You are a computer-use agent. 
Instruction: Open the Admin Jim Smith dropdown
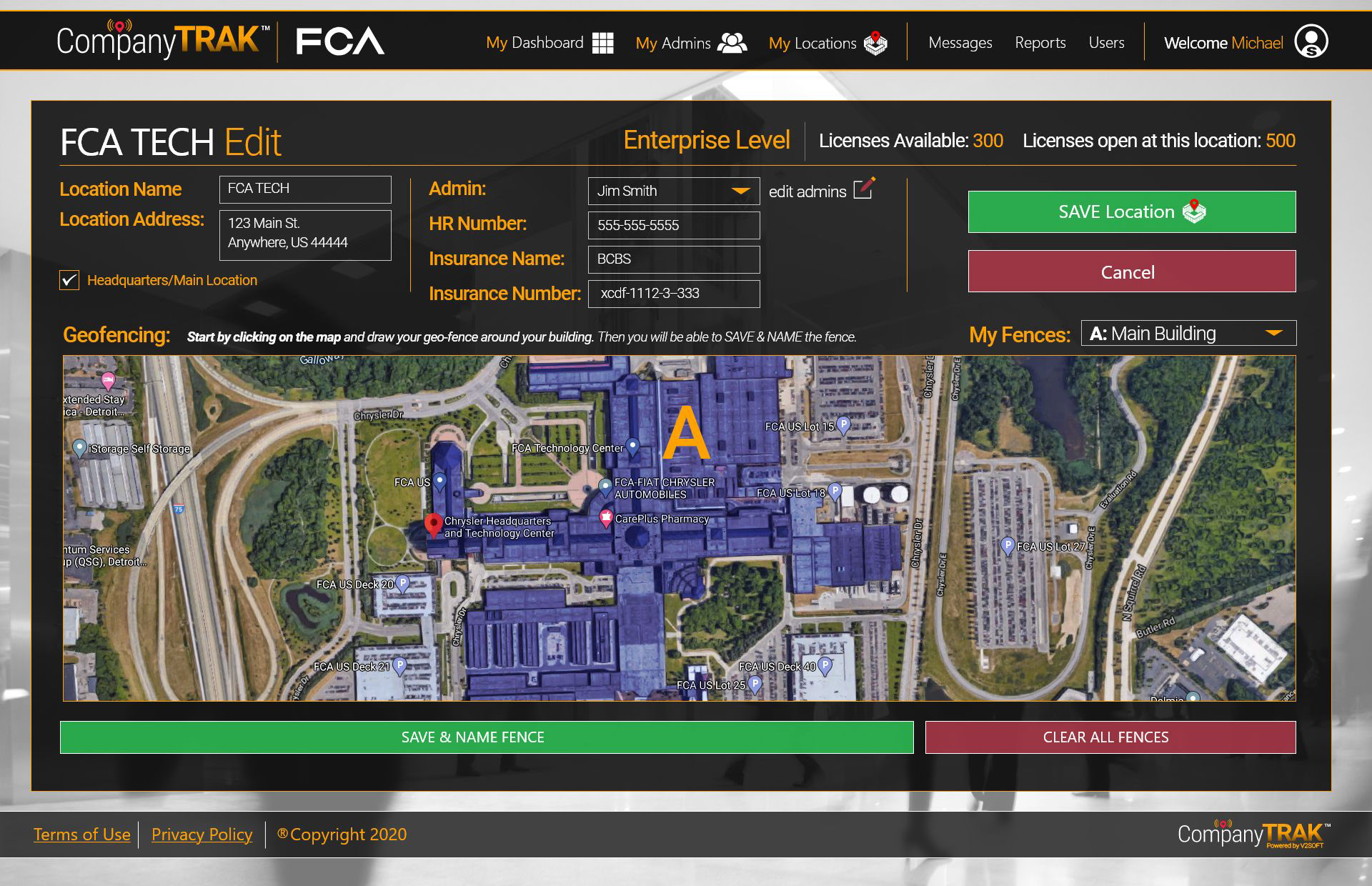pyautogui.click(x=673, y=191)
